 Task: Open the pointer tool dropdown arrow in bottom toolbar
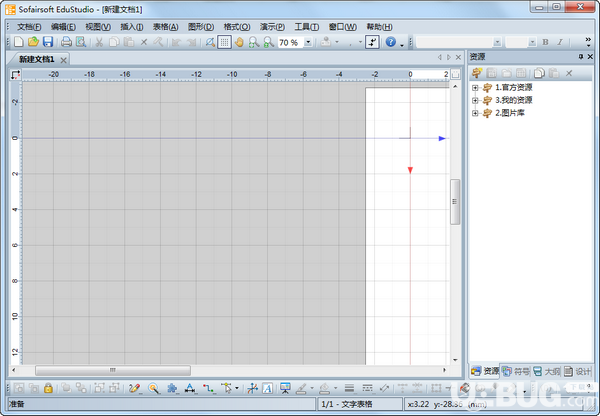click(x=237, y=388)
